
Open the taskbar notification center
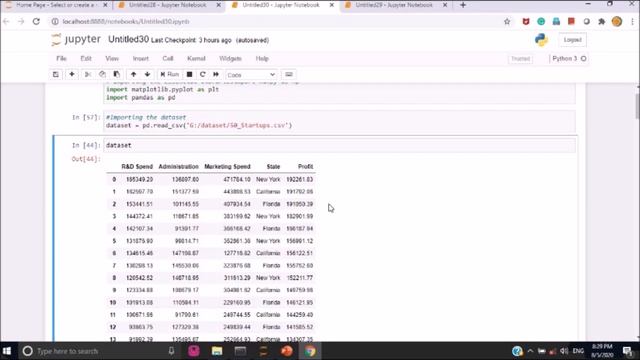(x=628, y=351)
